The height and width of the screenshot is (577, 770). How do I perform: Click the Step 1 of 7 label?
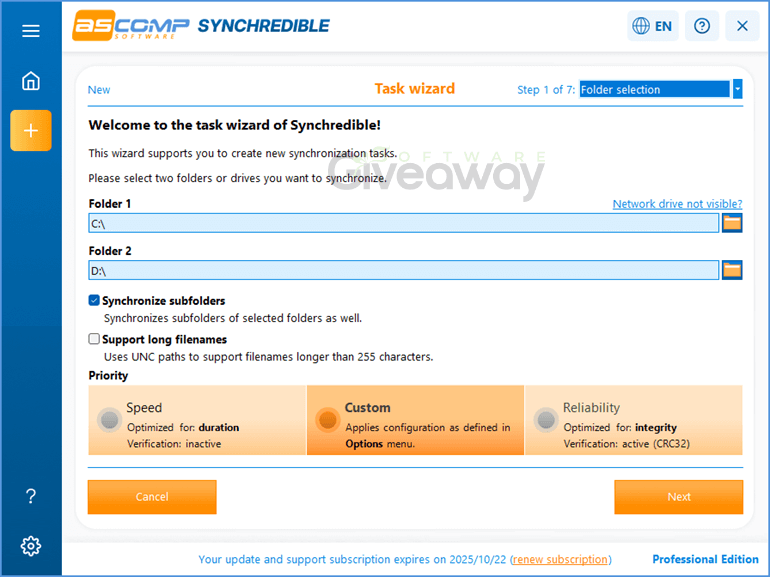[x=546, y=90]
